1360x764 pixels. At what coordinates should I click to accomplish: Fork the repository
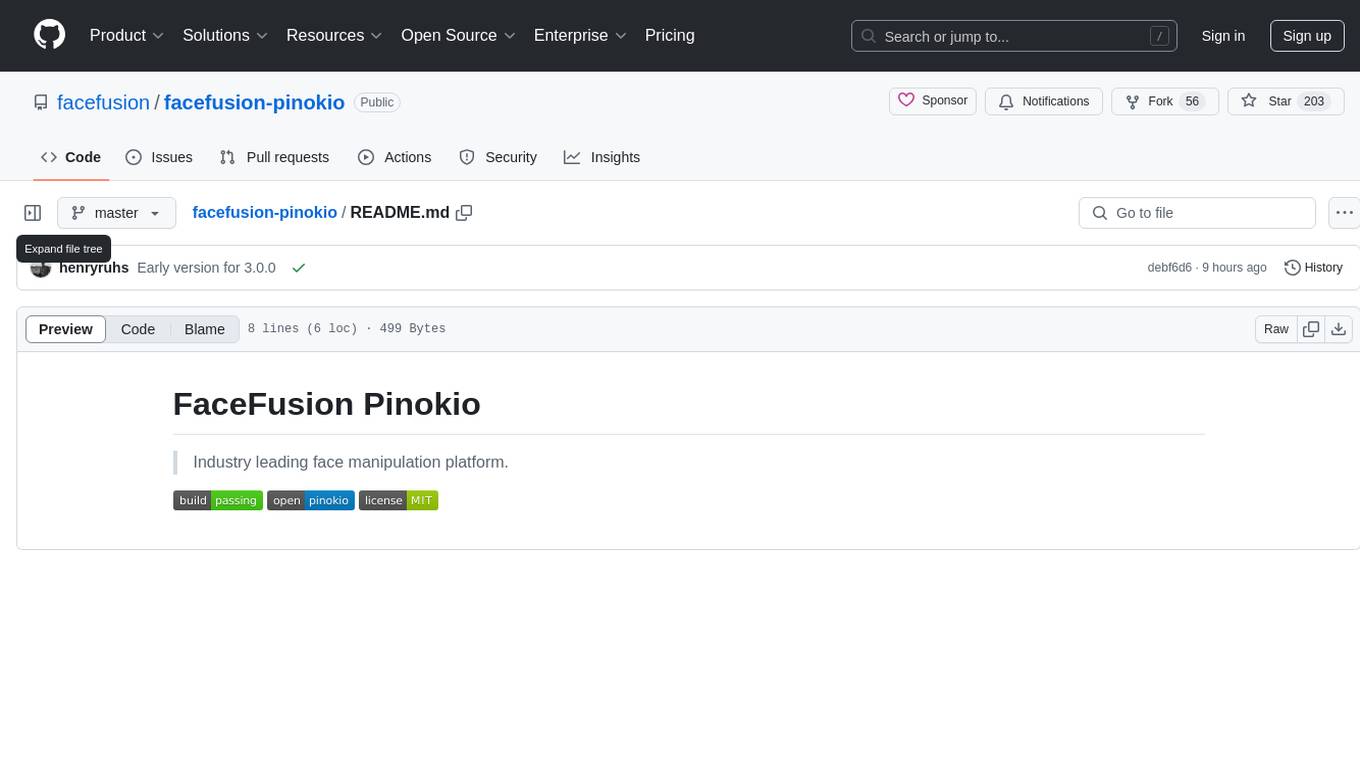pos(1164,101)
